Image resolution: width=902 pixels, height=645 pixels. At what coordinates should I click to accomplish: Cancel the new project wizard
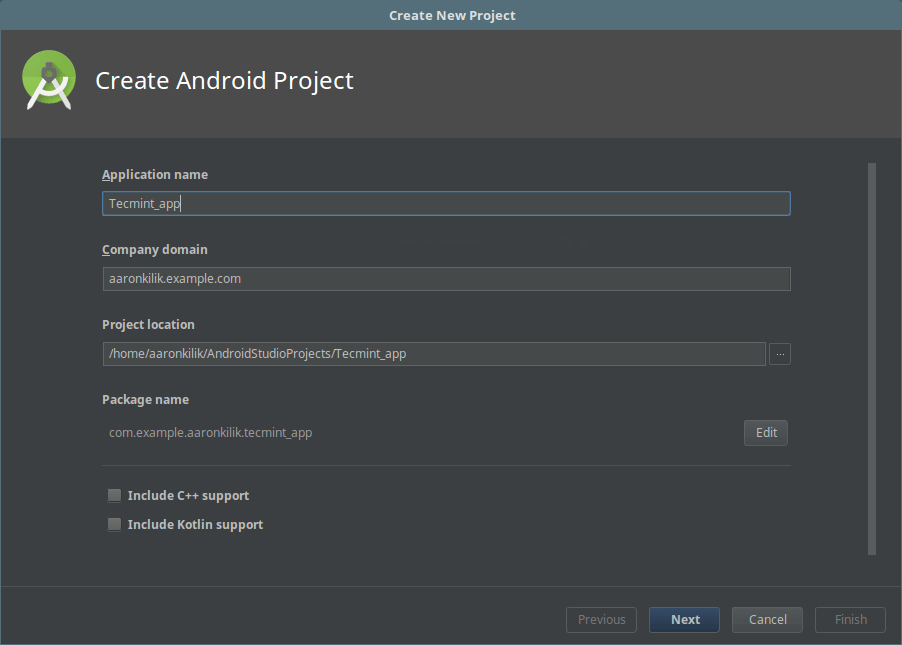(767, 620)
